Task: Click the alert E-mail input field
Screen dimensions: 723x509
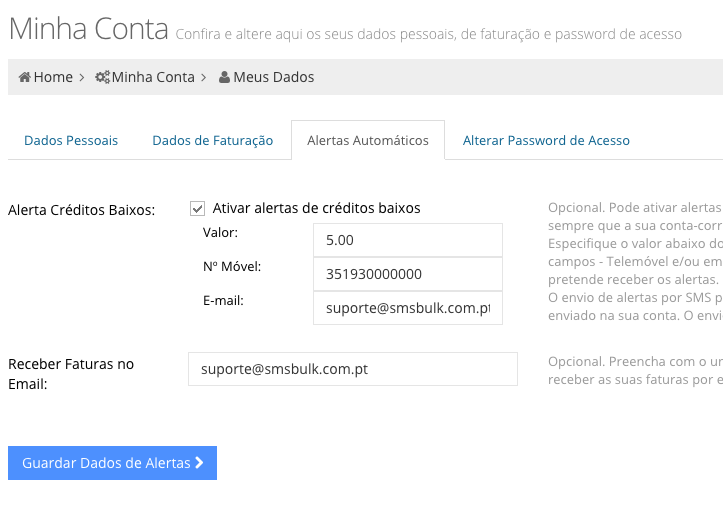Action: (408, 308)
